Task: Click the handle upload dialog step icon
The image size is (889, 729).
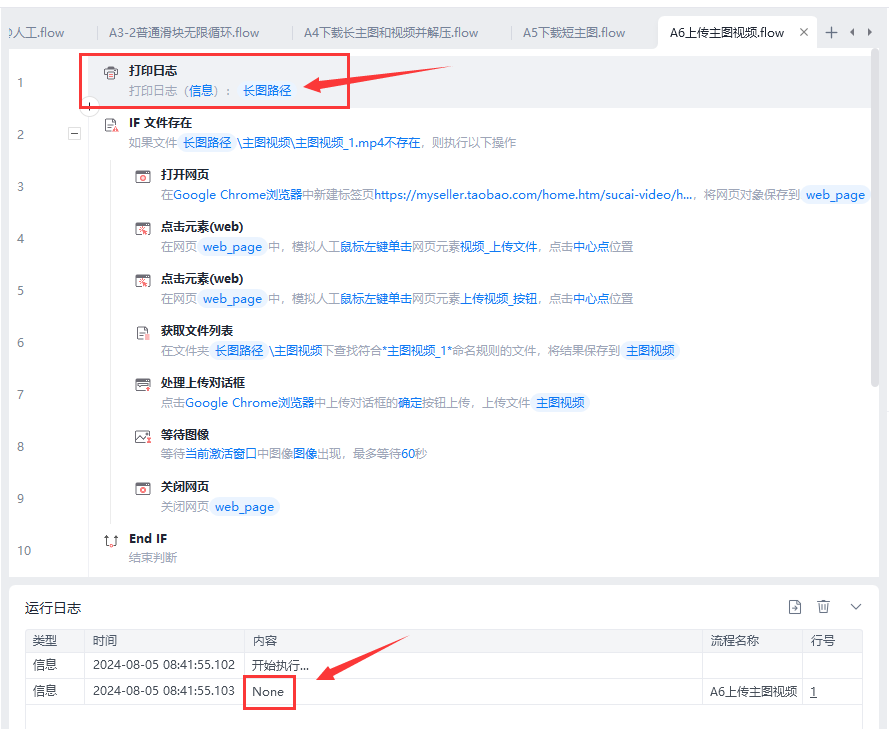Action: [x=143, y=385]
